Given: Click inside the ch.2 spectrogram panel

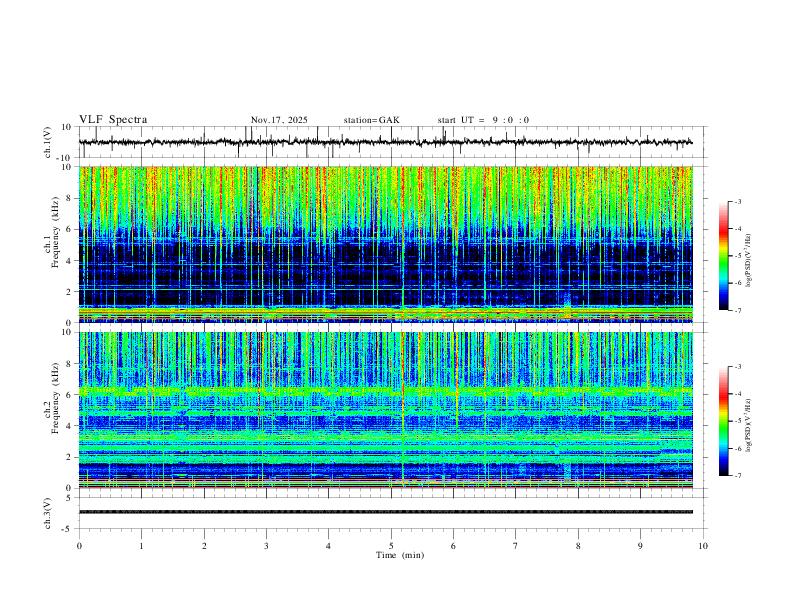Looking at the screenshot, I should (x=385, y=410).
